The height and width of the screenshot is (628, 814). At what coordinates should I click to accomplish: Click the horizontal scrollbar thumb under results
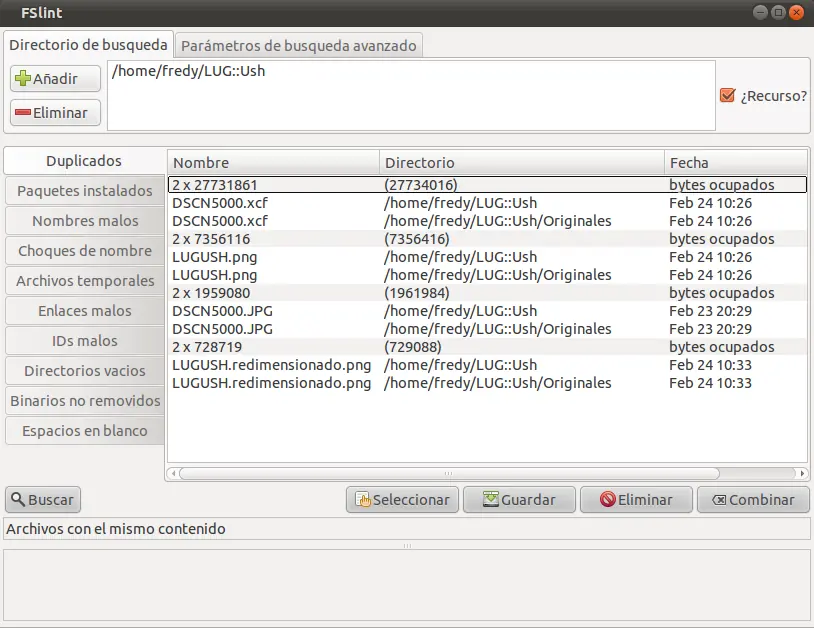449,473
